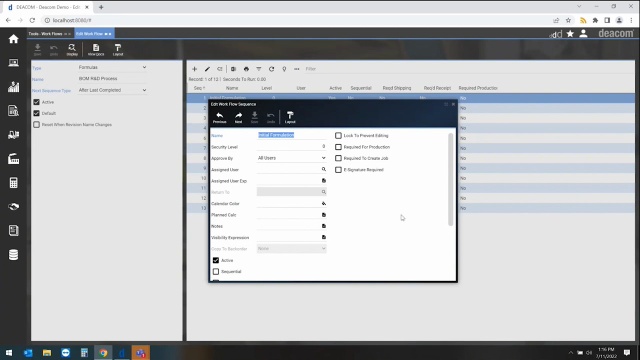
Task: Pick a Calendar Color using the color icon
Action: [x=324, y=203]
